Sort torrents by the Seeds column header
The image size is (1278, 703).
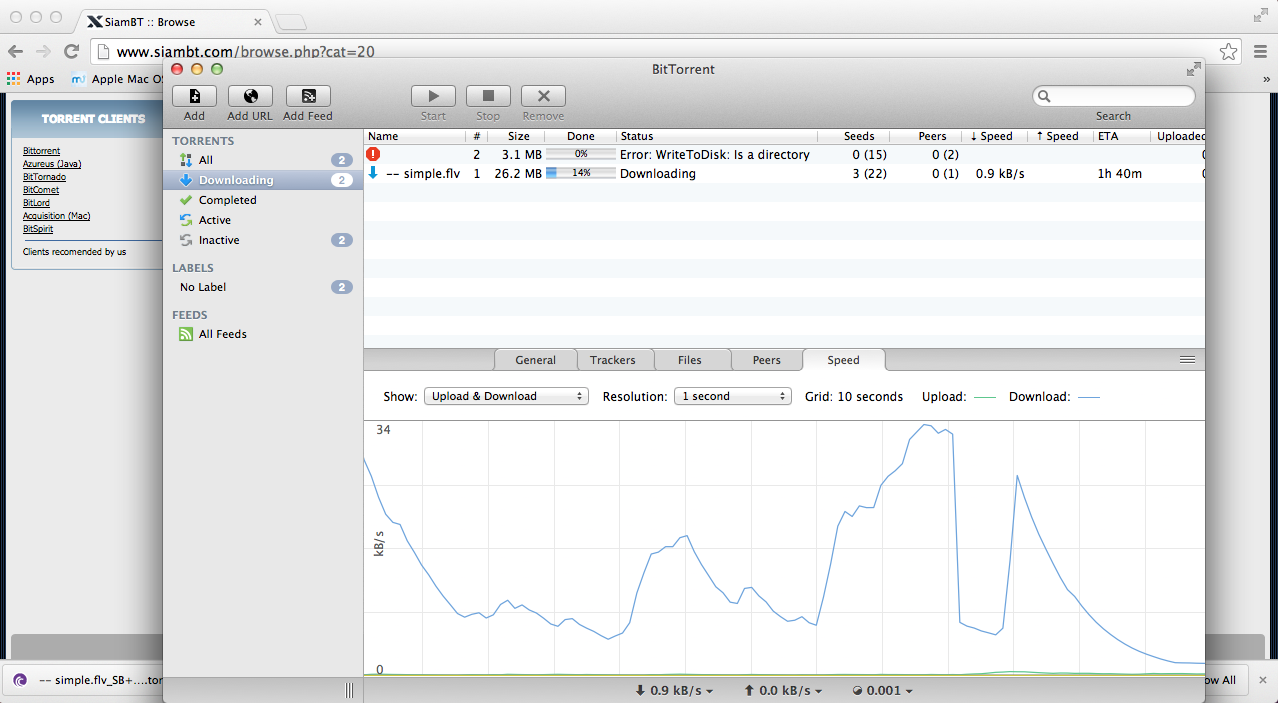854,136
